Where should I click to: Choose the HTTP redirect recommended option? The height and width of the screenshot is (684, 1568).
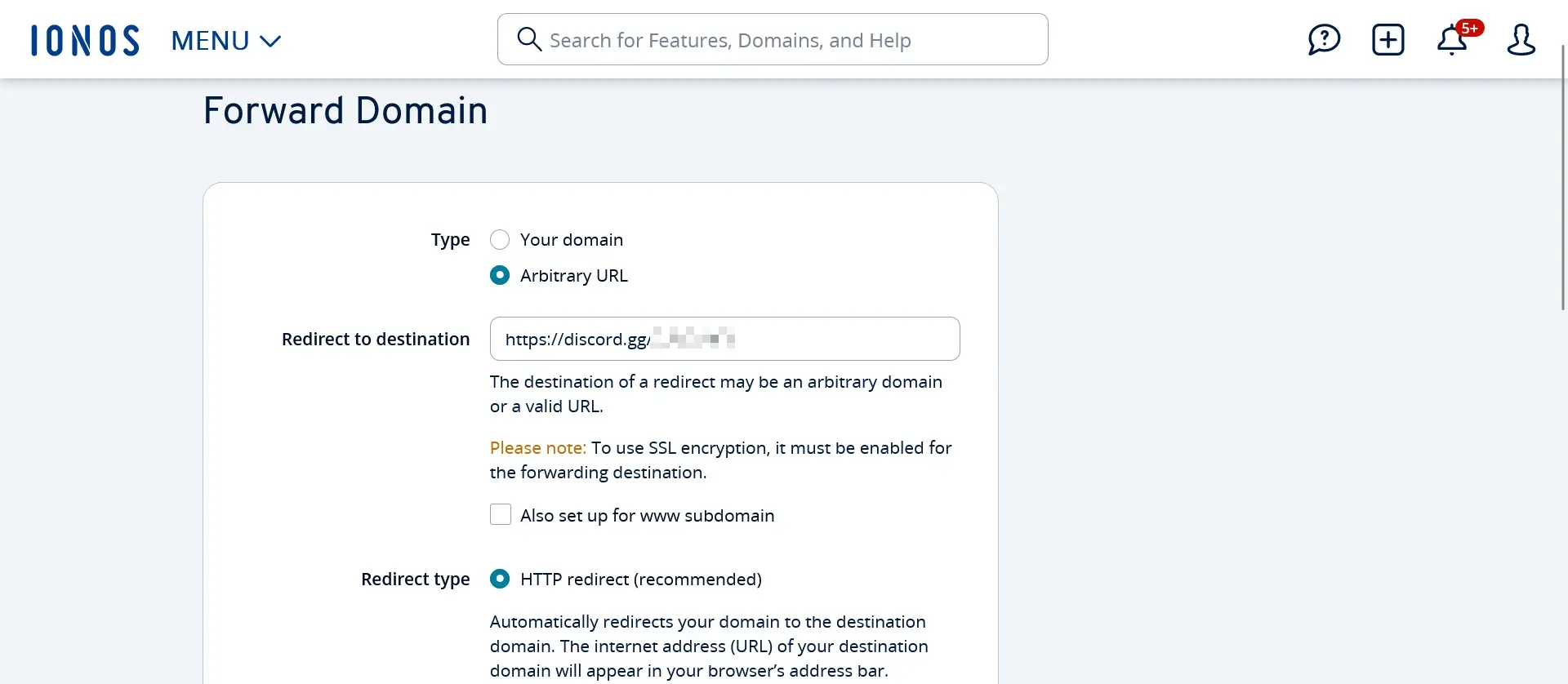click(501, 579)
